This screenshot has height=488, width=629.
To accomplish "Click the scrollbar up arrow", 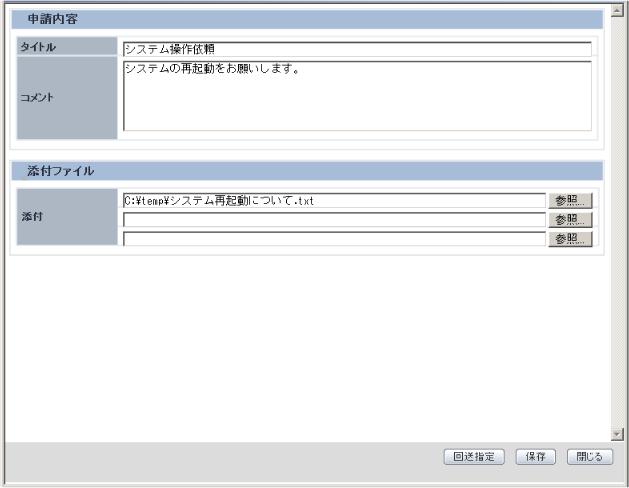I will click(x=617, y=11).
